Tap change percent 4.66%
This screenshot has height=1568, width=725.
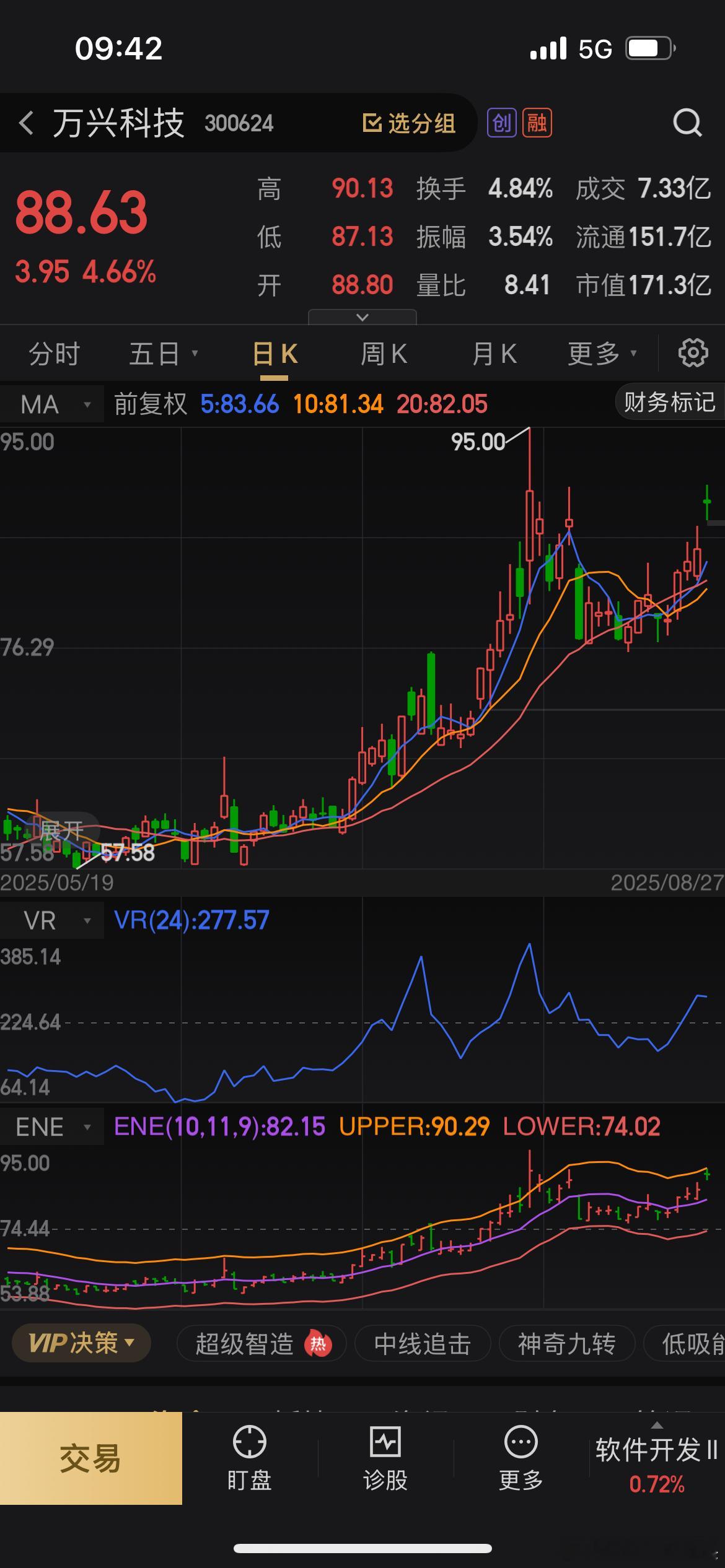coord(120,272)
